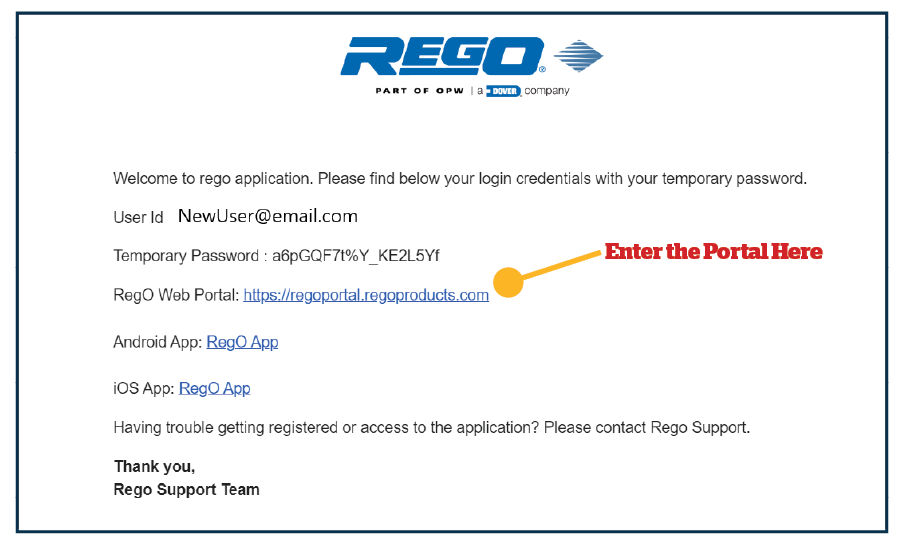Click the red "Enter the Portal Here" annotation
Image resolution: width=905 pixels, height=547 pixels.
point(713,252)
